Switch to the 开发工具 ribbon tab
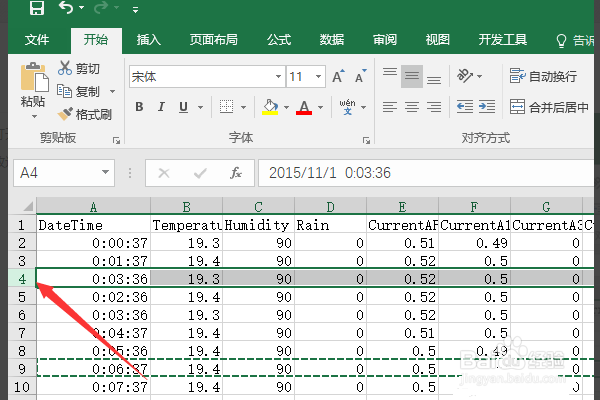This screenshot has width=600, height=400. pos(502,39)
